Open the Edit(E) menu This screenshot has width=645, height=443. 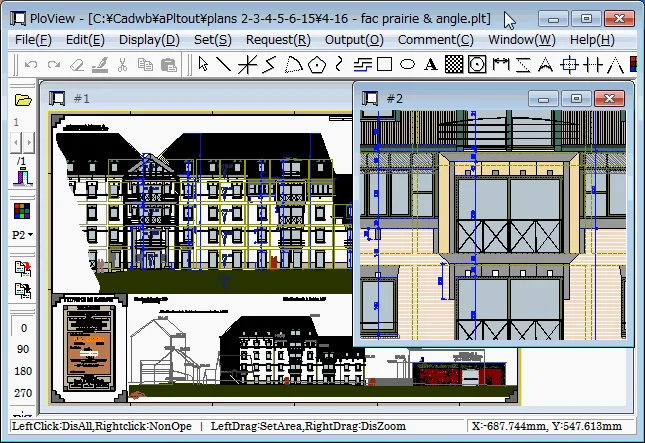click(x=85, y=40)
